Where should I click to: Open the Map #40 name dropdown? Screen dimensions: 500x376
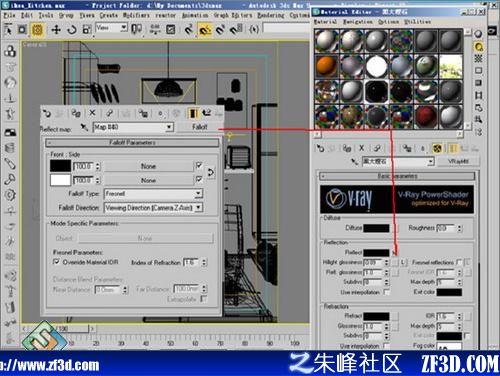(x=133, y=127)
